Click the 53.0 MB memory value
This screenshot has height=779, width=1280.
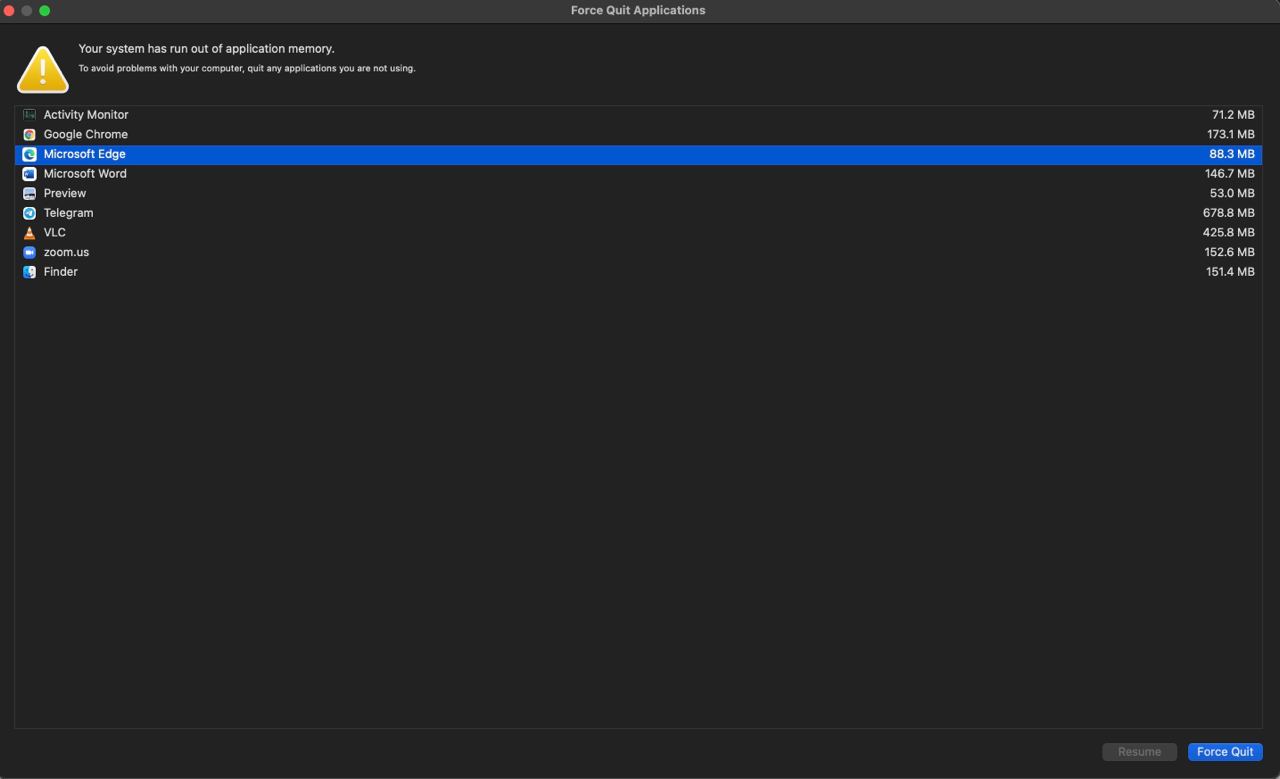point(1232,193)
